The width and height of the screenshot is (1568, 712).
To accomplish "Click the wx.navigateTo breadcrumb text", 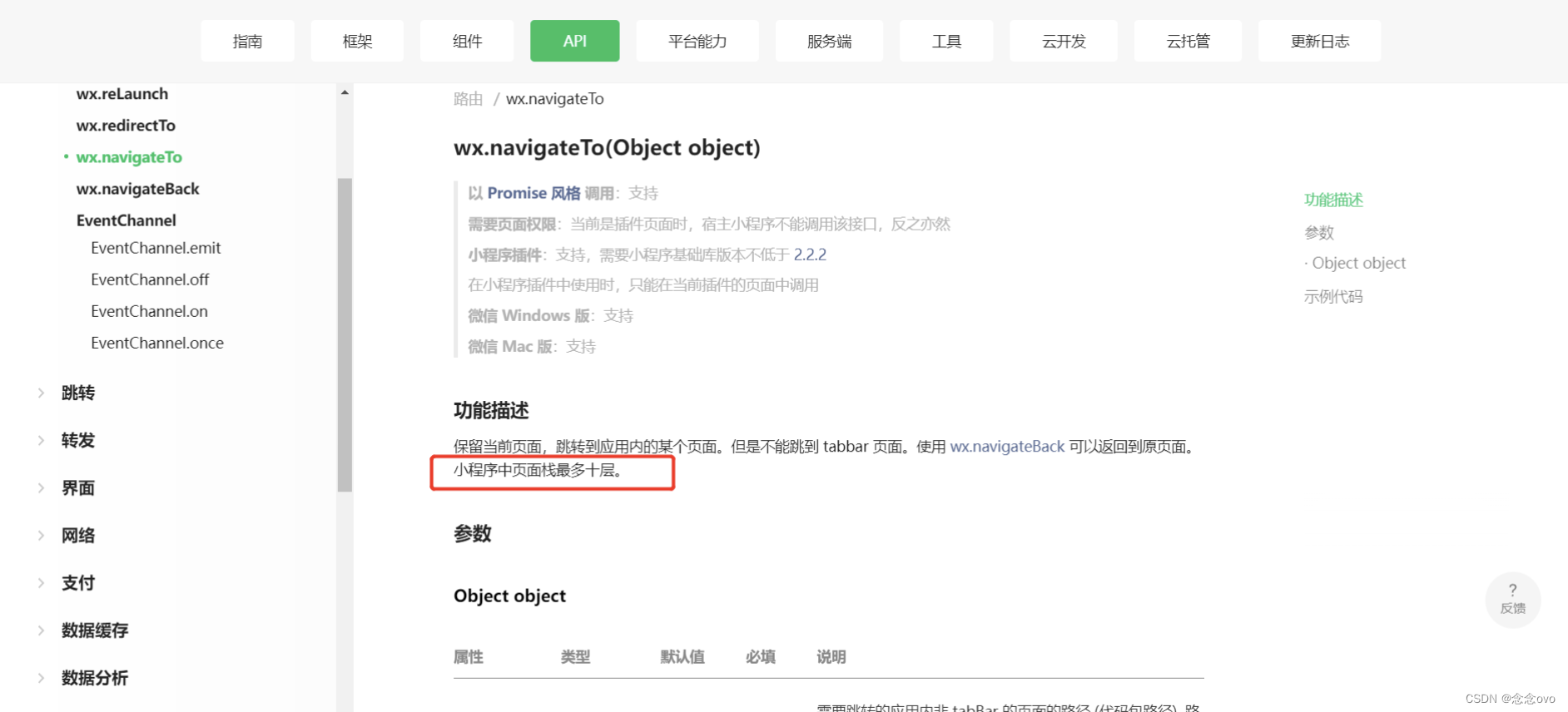I will (555, 99).
